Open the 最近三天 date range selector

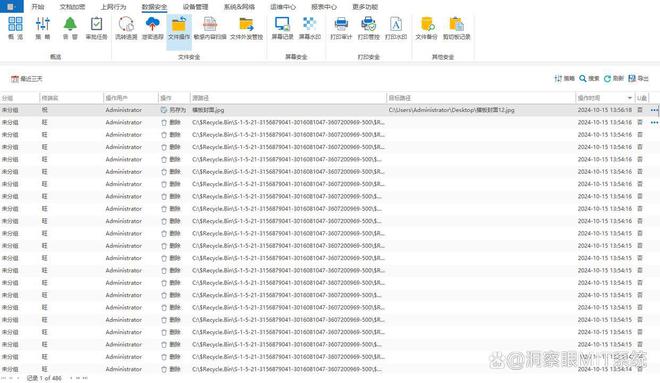pos(27,79)
